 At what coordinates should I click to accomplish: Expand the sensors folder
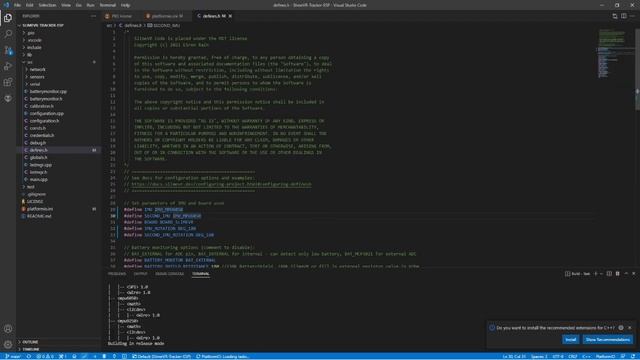click(x=37, y=77)
